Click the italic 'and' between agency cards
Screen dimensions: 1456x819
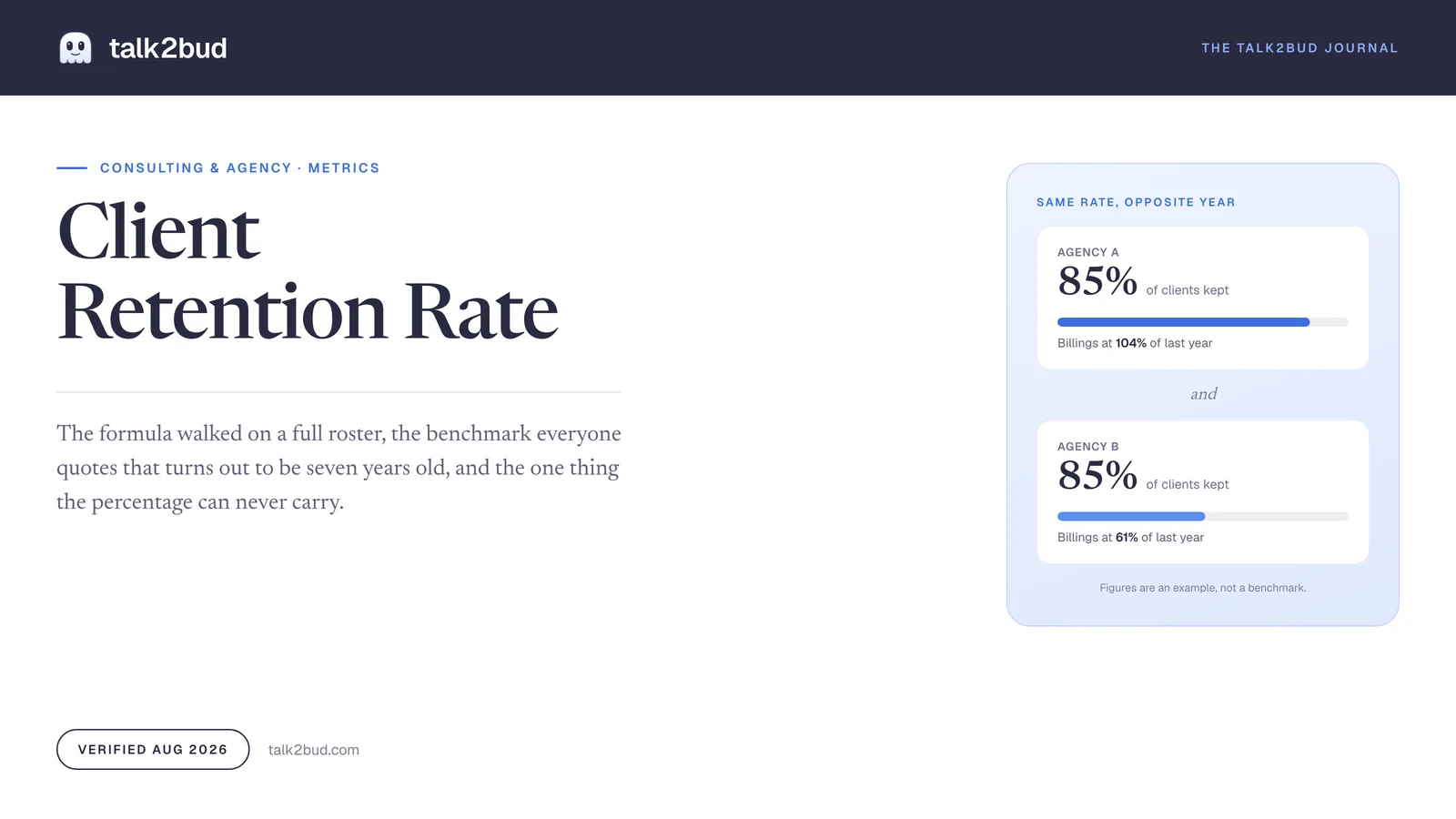point(1203,394)
